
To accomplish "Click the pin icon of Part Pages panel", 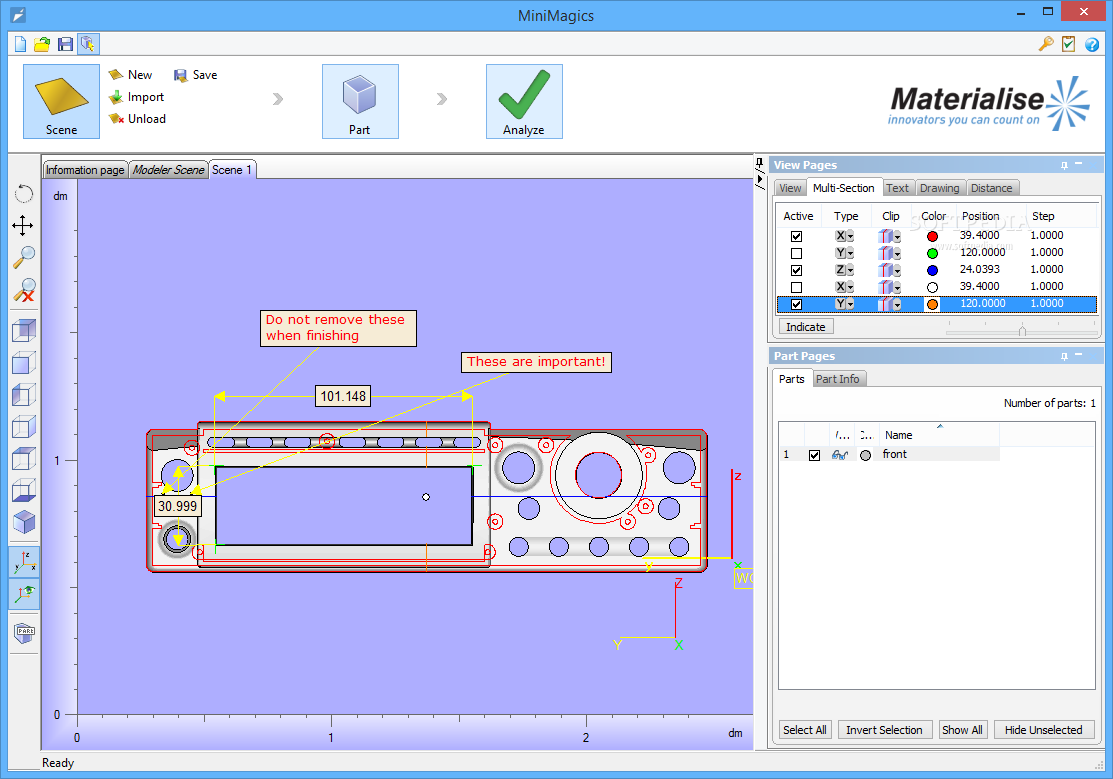I will pyautogui.click(x=1064, y=356).
